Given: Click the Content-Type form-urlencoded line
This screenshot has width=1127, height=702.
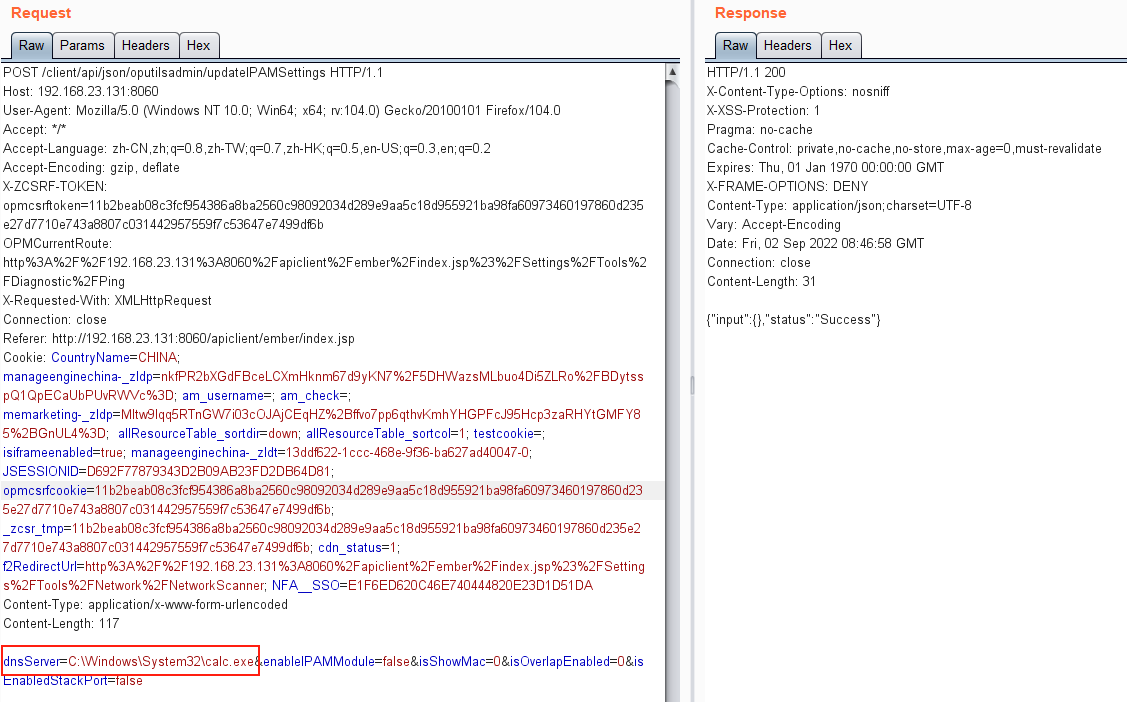Looking at the screenshot, I should tap(145, 604).
